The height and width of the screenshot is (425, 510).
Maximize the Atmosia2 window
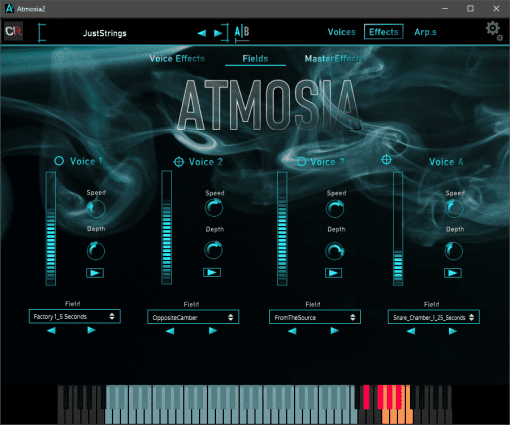pos(470,9)
